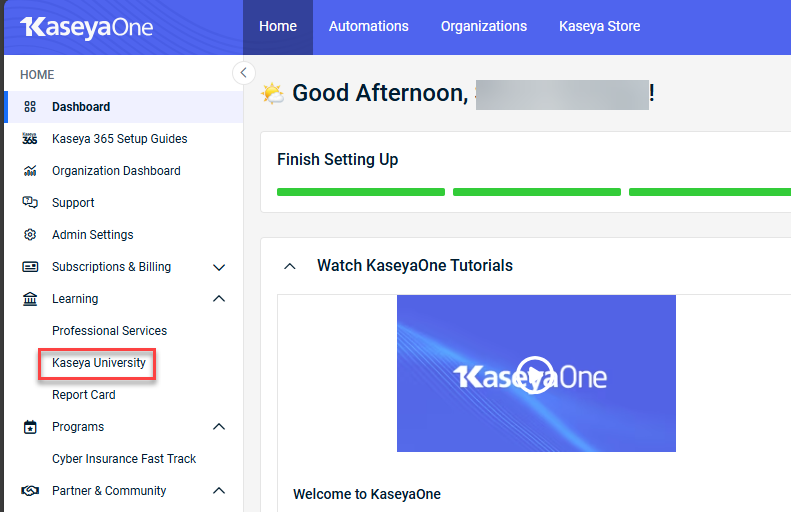Click the Subscriptions & Billing card icon
Viewport: 791px width, 512px height.
pos(30,267)
